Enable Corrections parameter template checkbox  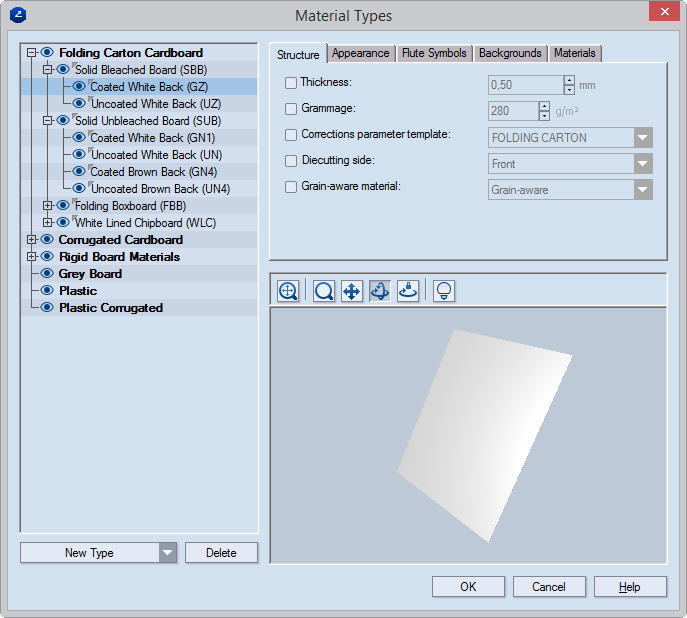click(291, 135)
